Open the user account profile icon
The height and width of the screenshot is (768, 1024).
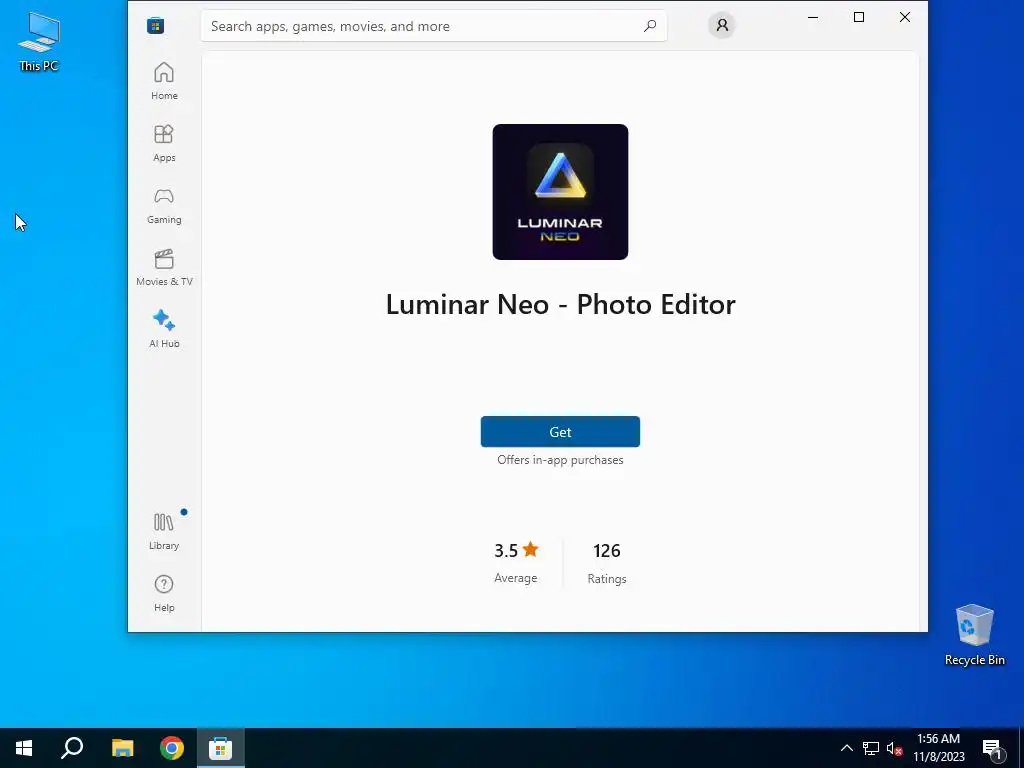coord(722,25)
